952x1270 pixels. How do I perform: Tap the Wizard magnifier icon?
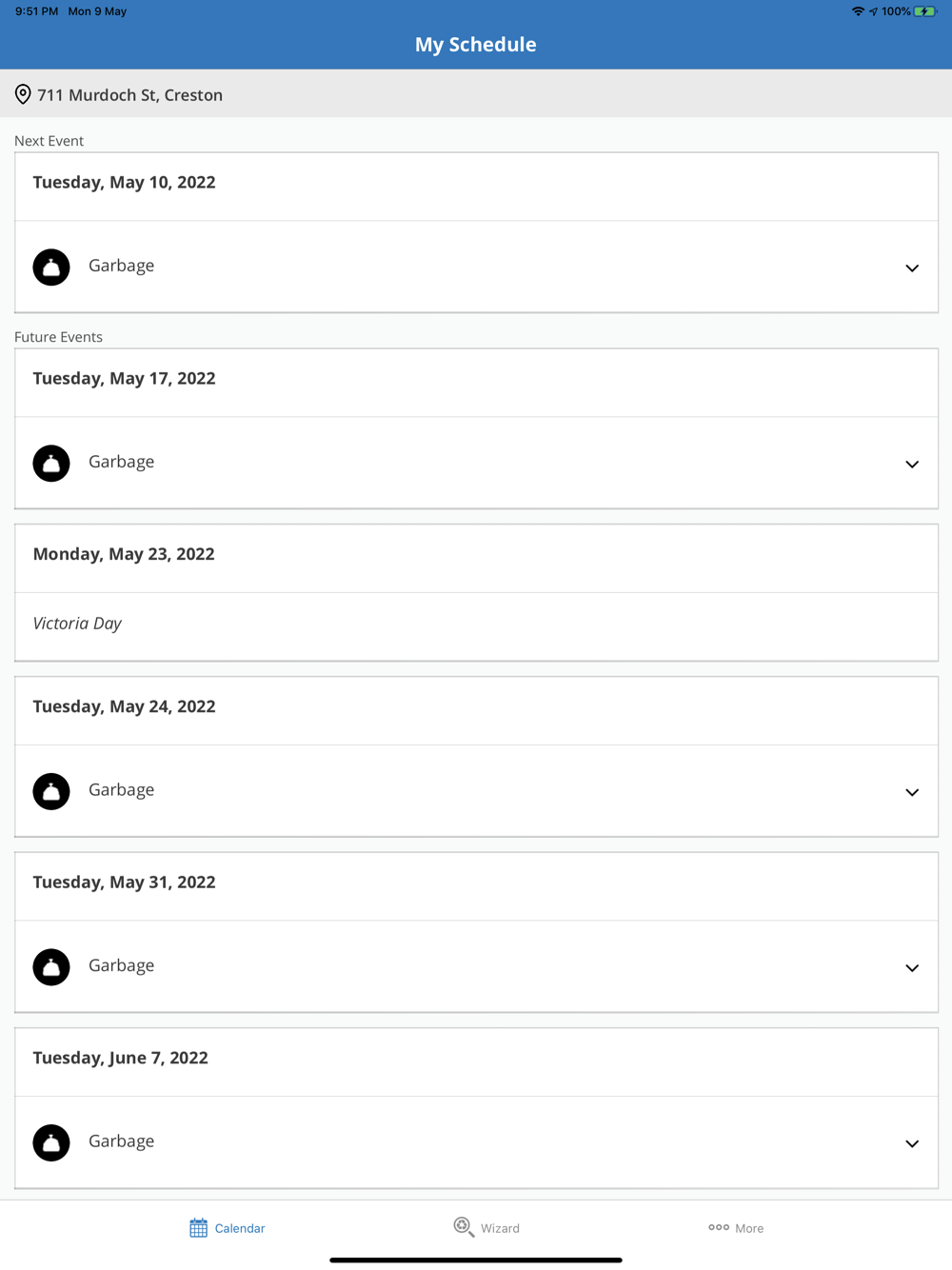(464, 1227)
